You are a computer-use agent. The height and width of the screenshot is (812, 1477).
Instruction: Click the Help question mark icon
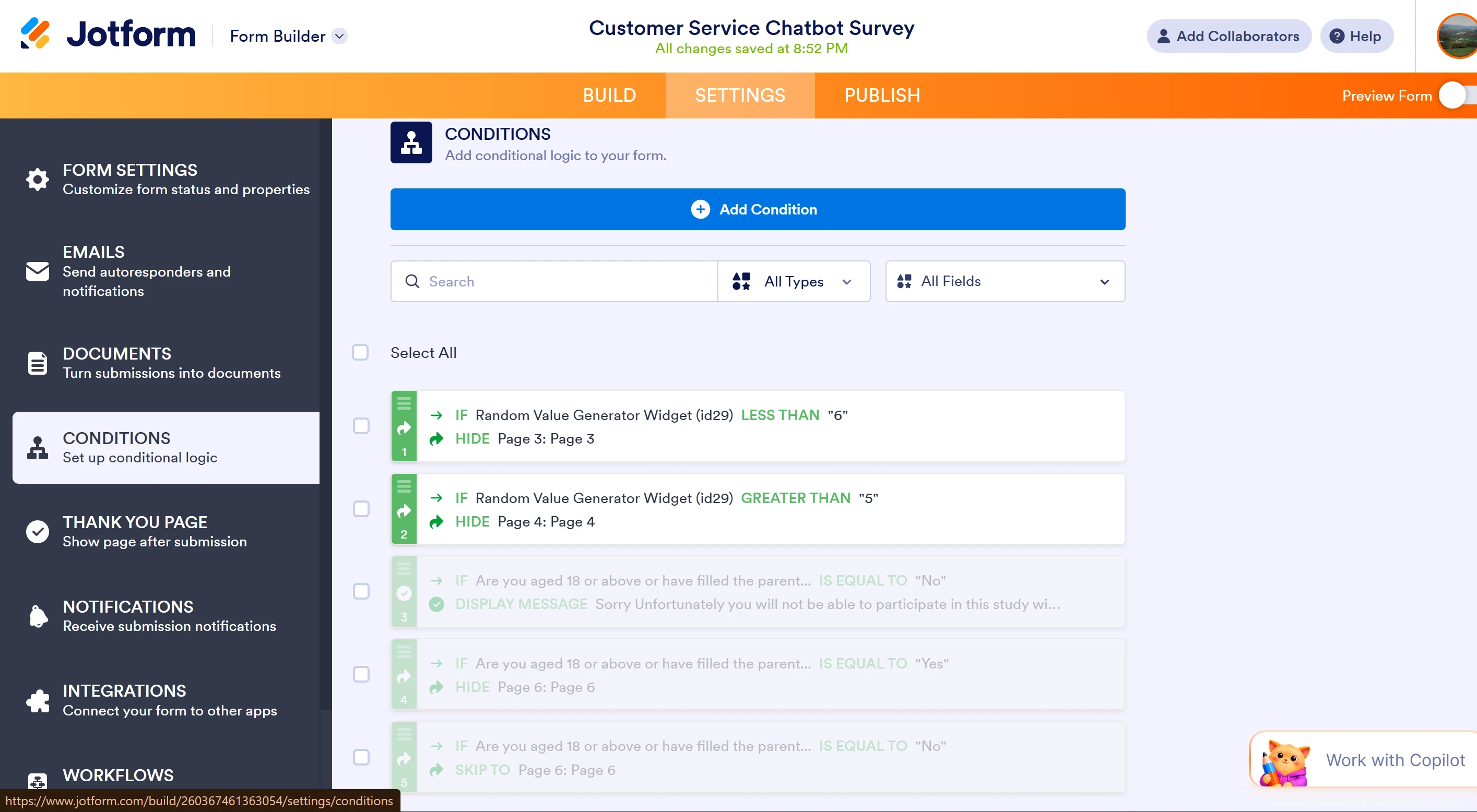(1337, 36)
